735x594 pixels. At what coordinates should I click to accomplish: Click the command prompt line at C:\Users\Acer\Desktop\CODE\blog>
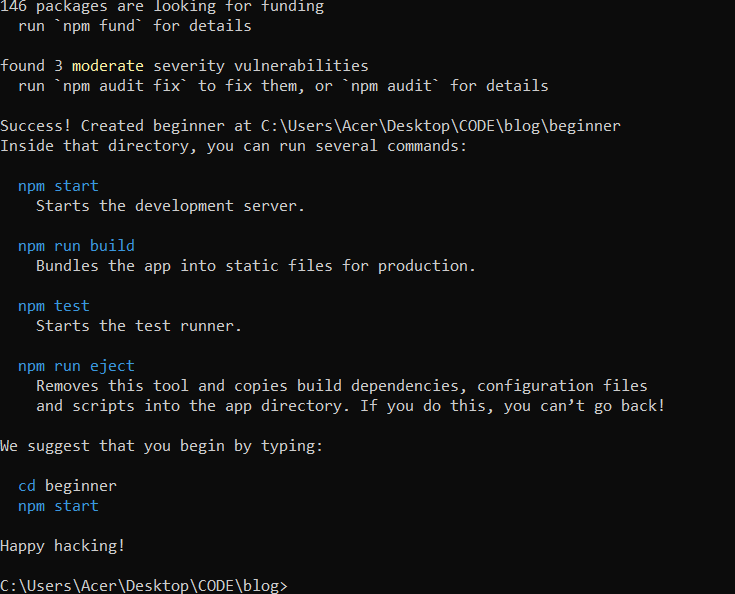[x=143, y=586]
